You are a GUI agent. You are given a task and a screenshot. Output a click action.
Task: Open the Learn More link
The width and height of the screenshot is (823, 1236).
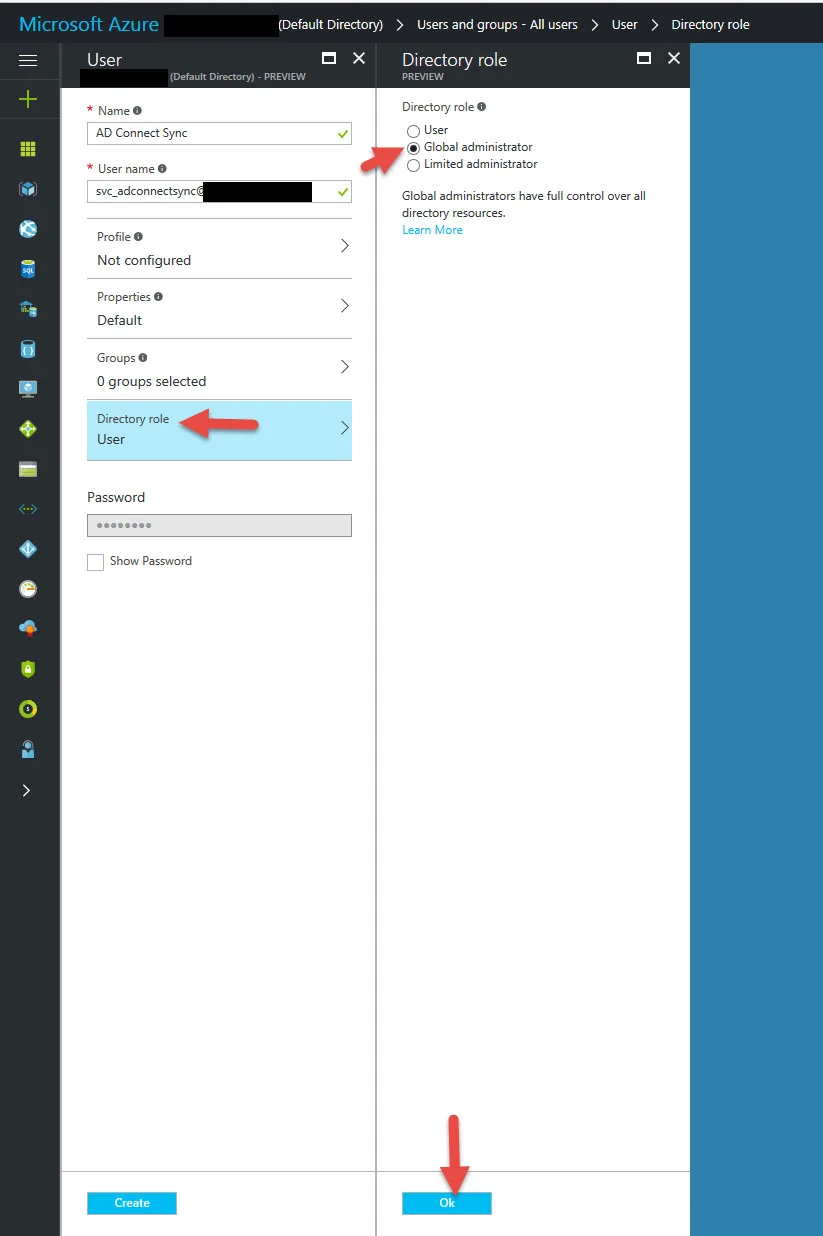tap(432, 230)
